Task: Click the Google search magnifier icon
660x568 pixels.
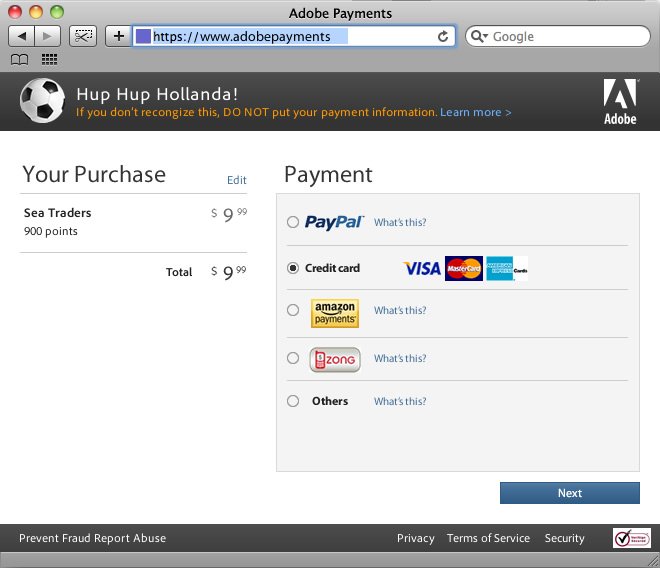Action: point(477,36)
